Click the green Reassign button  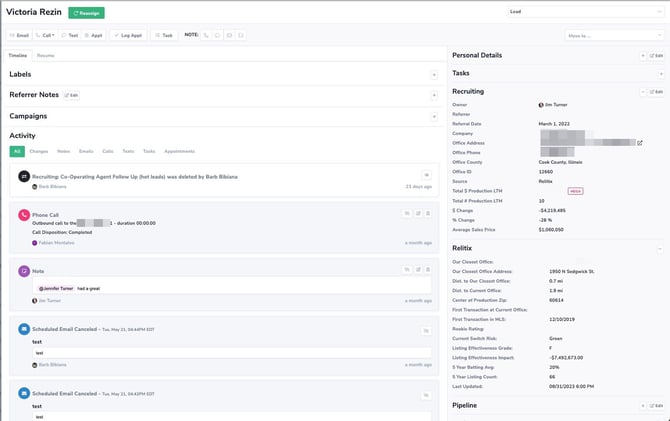86,13
